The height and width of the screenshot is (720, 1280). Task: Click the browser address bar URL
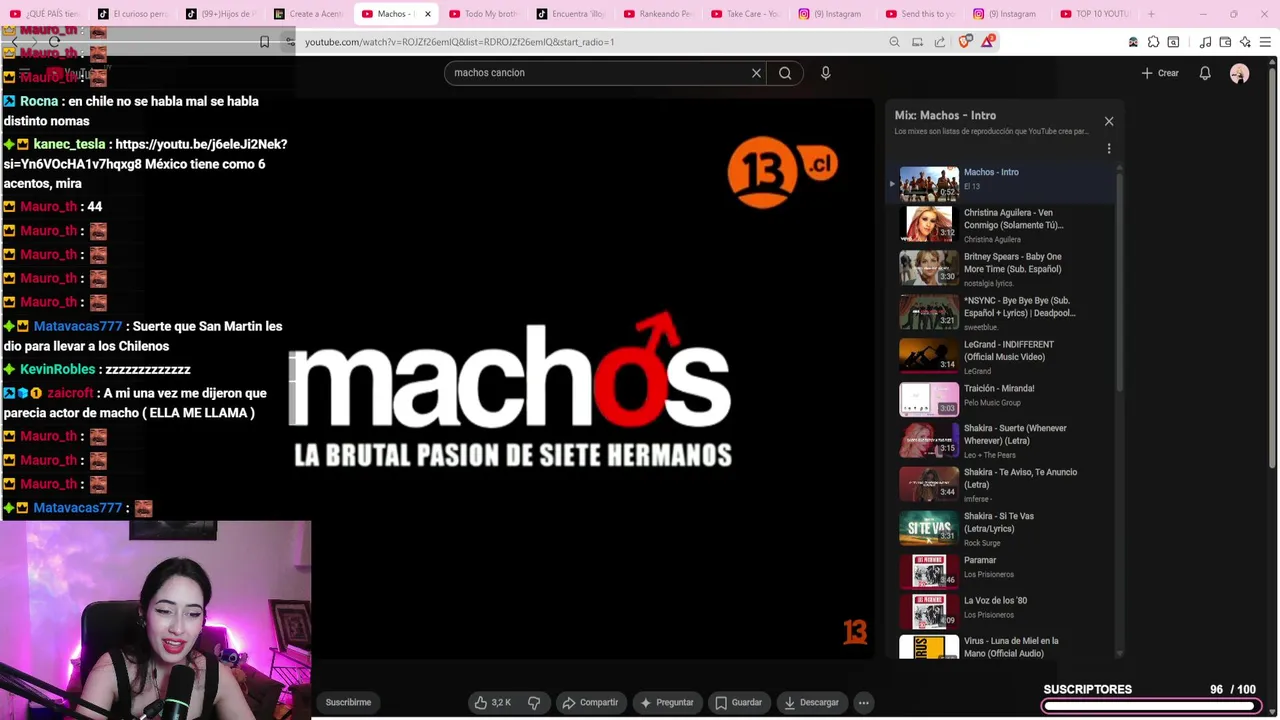pyautogui.click(x=460, y=42)
